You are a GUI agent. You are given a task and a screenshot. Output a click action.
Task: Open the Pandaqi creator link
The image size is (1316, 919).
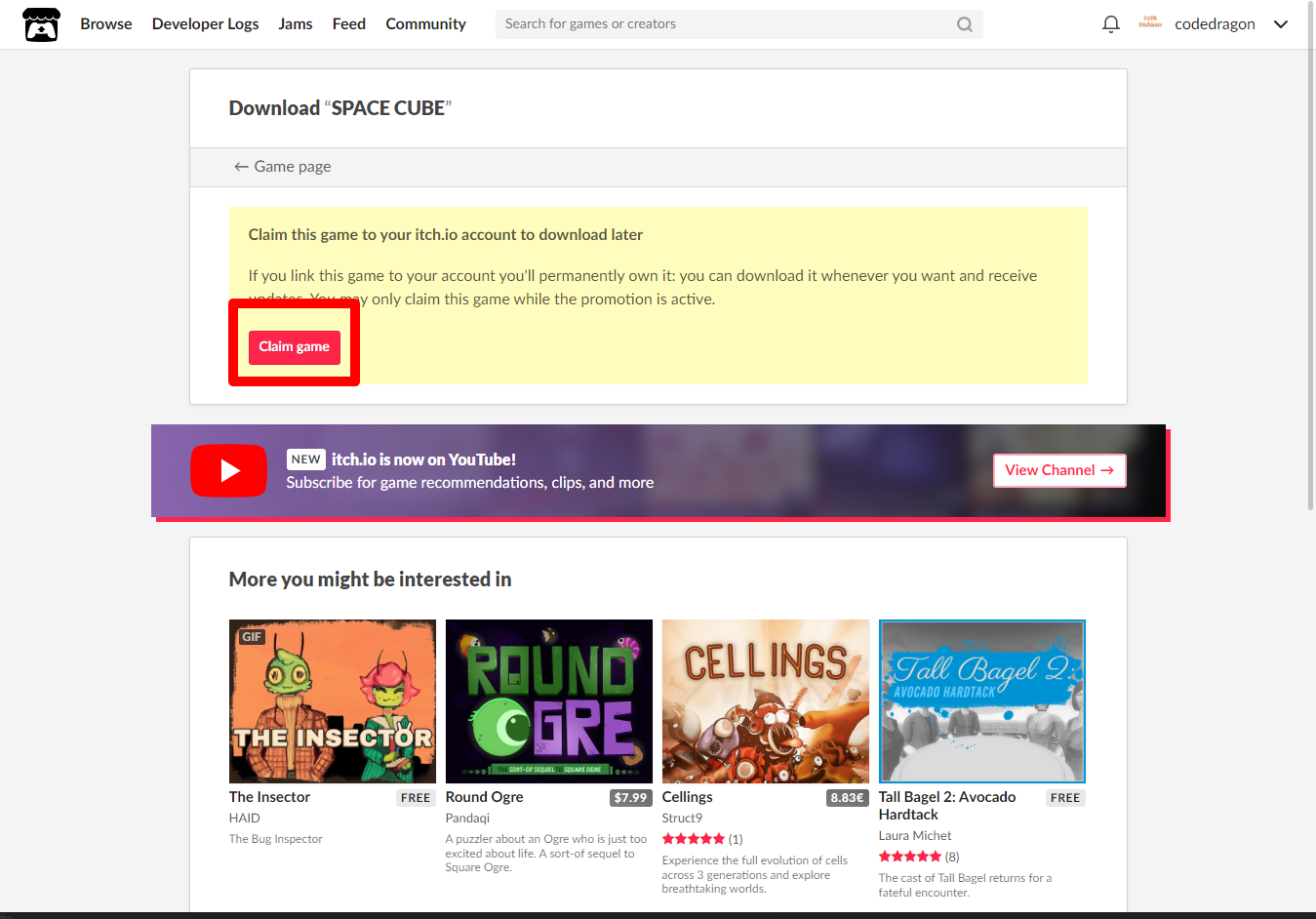467,819
